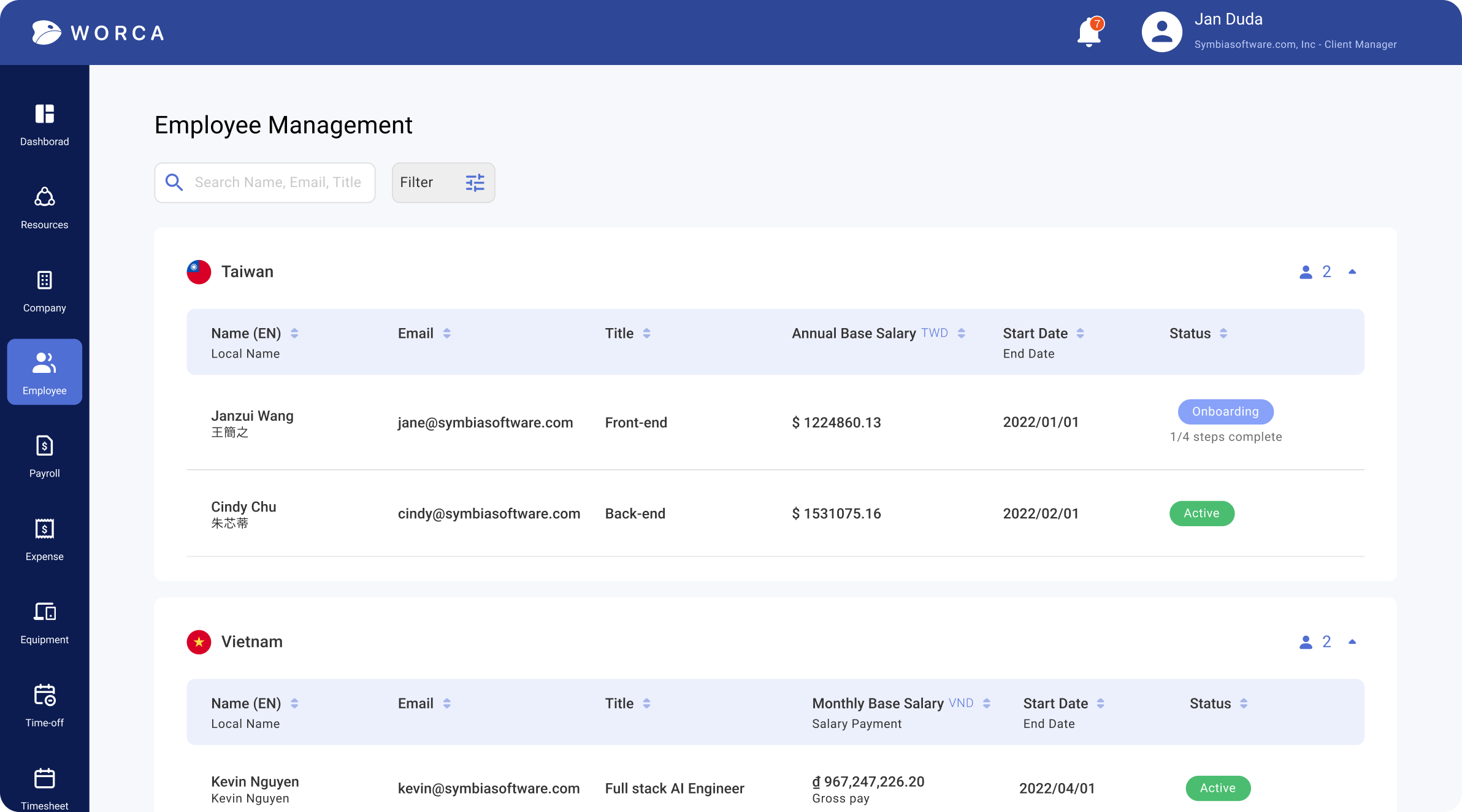
Task: Open the Filter button
Action: point(443,183)
